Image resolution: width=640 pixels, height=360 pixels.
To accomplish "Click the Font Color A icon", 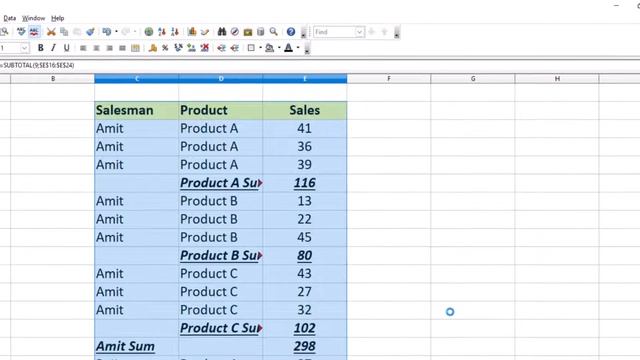I will [x=288, y=48].
